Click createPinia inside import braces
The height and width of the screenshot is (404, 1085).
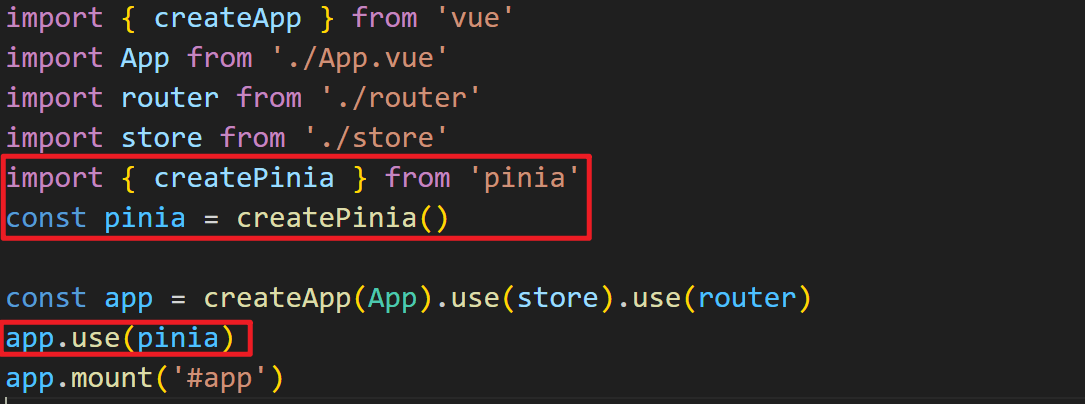(244, 178)
